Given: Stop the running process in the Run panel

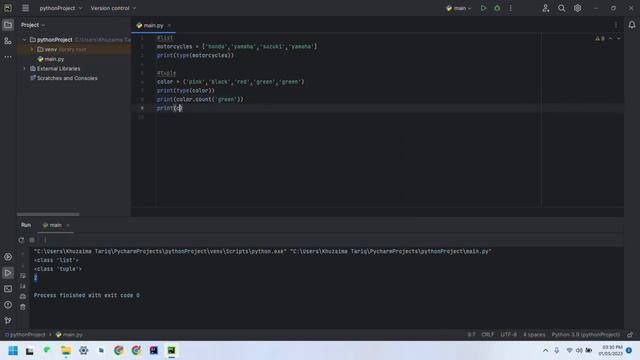Looking at the screenshot, I should point(32,240).
